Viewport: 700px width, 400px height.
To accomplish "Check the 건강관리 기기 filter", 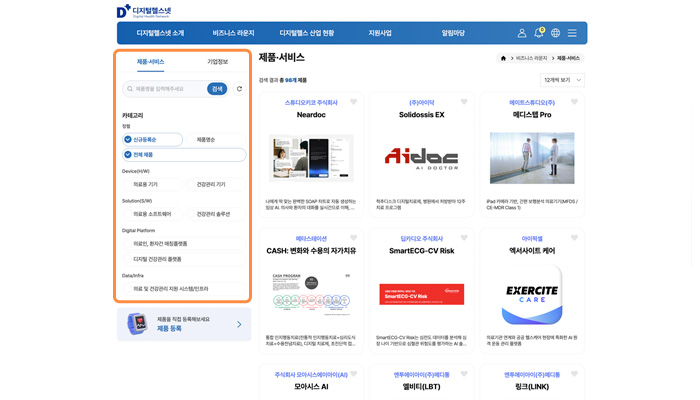I will 215,184.
